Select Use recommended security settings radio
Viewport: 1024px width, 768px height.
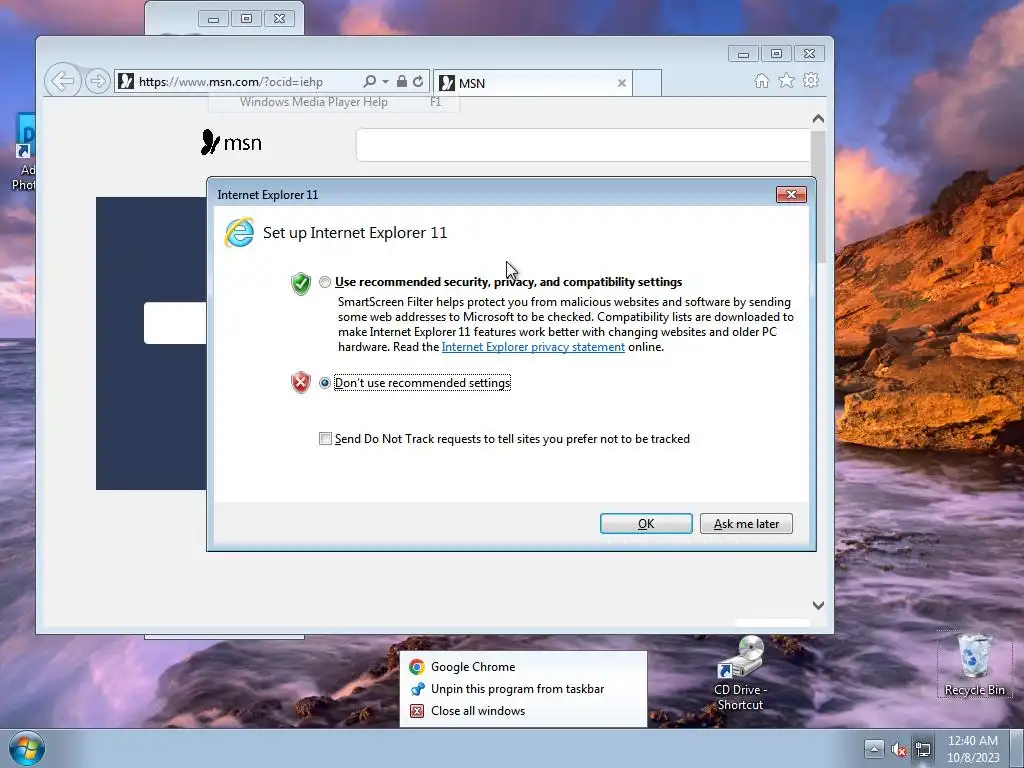(325, 282)
